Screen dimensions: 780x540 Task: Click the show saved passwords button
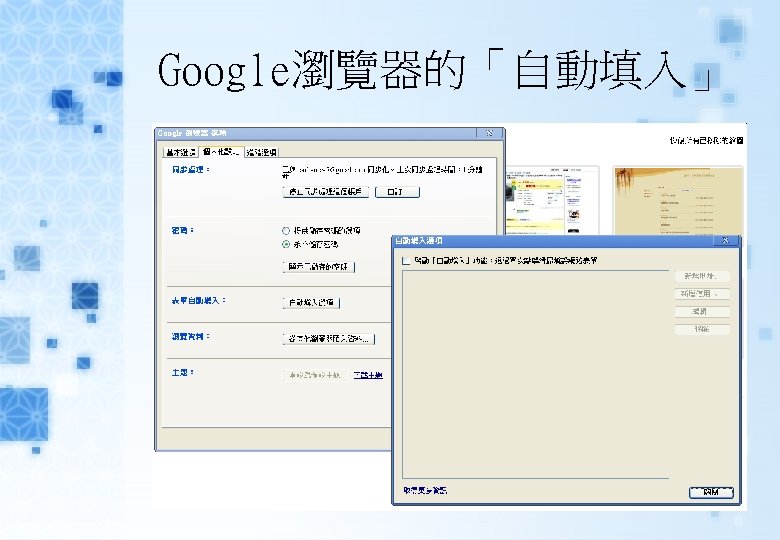click(x=319, y=267)
